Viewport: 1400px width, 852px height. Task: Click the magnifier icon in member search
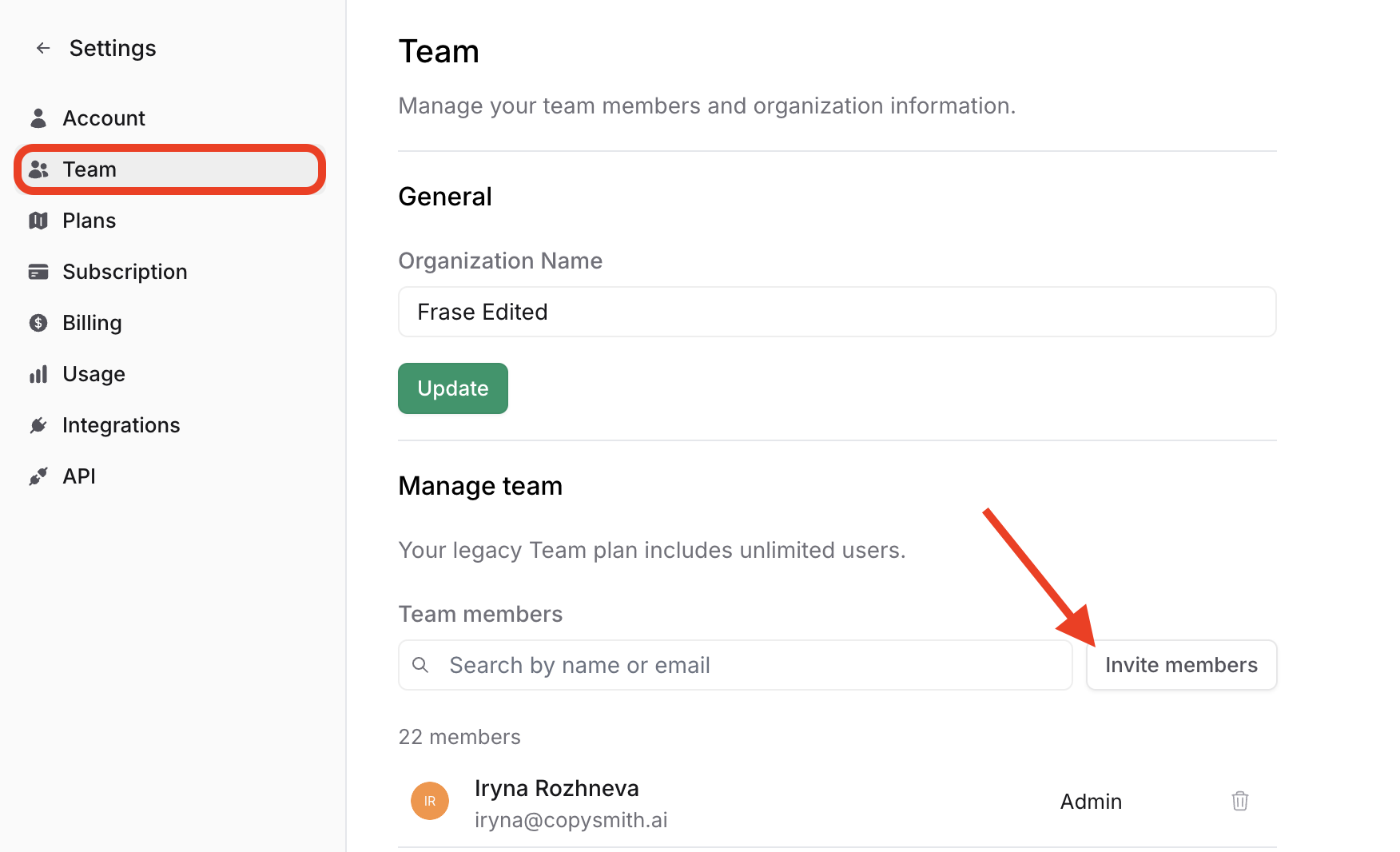tap(420, 665)
